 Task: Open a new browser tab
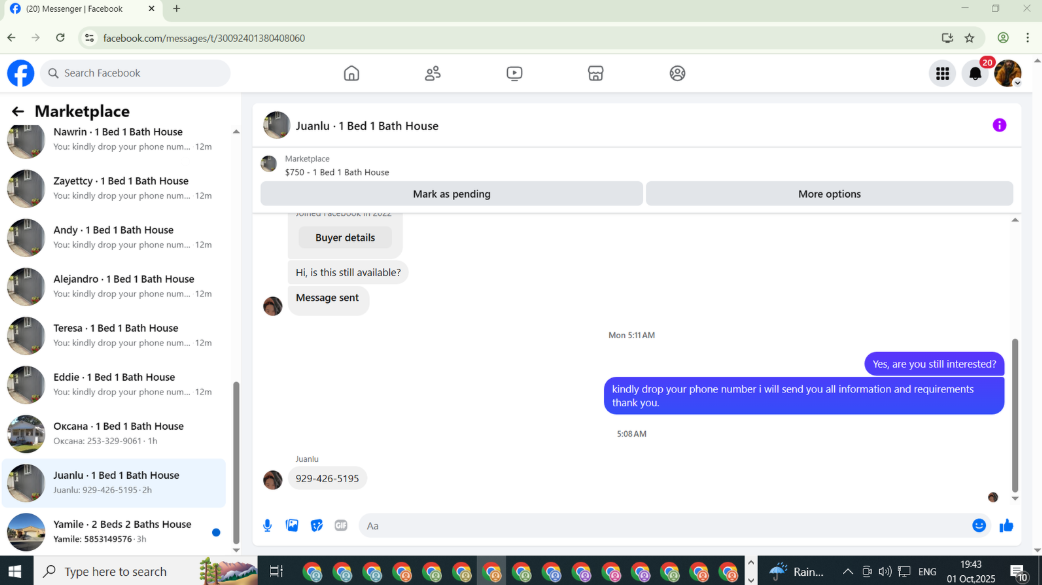pyautogui.click(x=176, y=9)
